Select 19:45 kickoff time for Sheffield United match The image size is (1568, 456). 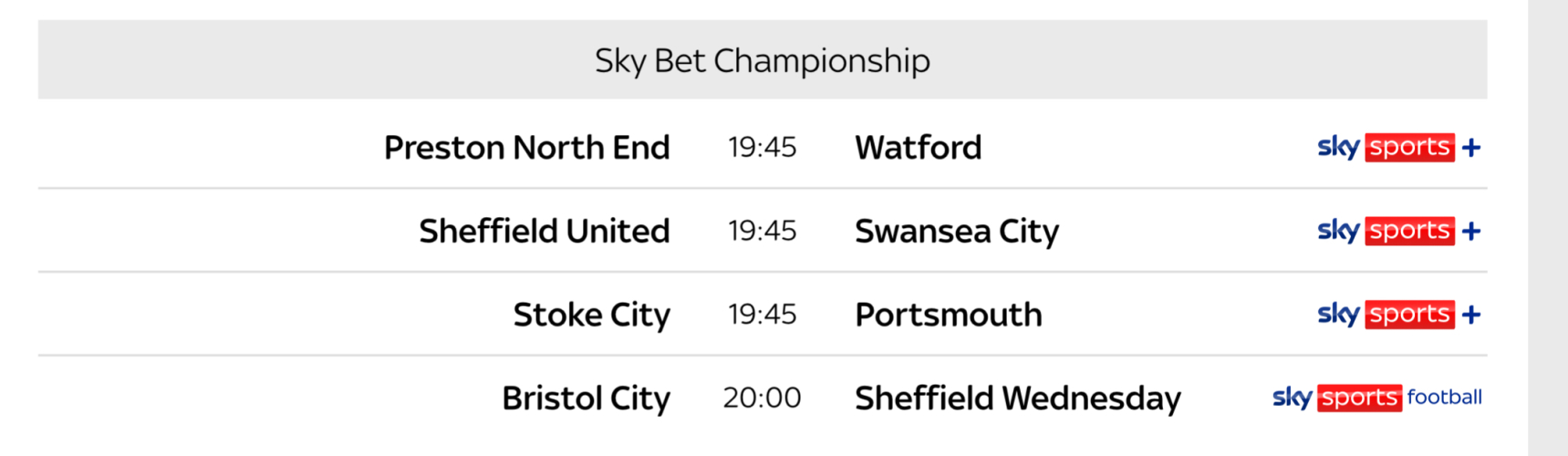pos(762,232)
